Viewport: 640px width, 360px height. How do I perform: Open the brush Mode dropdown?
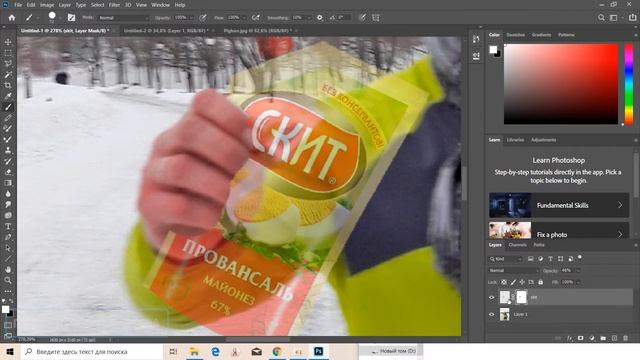click(124, 18)
